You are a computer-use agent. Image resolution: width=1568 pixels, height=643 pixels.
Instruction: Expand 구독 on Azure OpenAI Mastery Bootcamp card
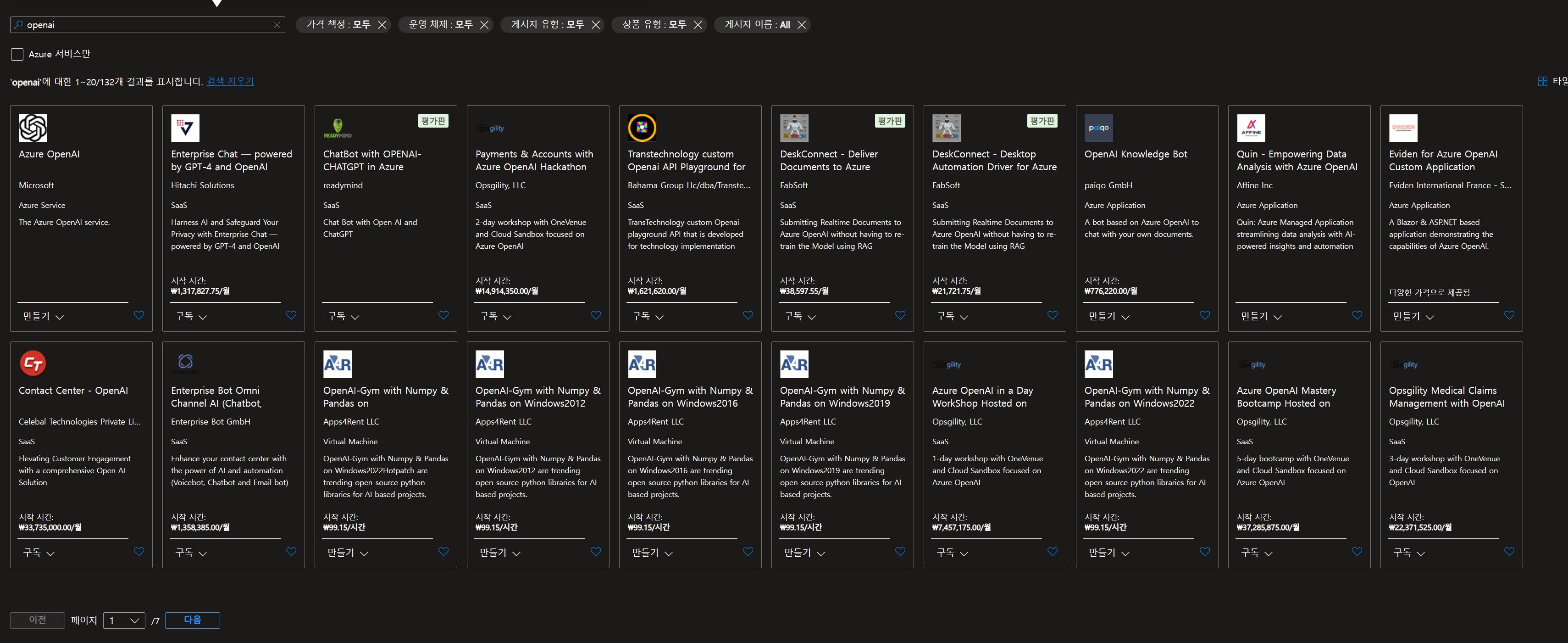[1257, 552]
